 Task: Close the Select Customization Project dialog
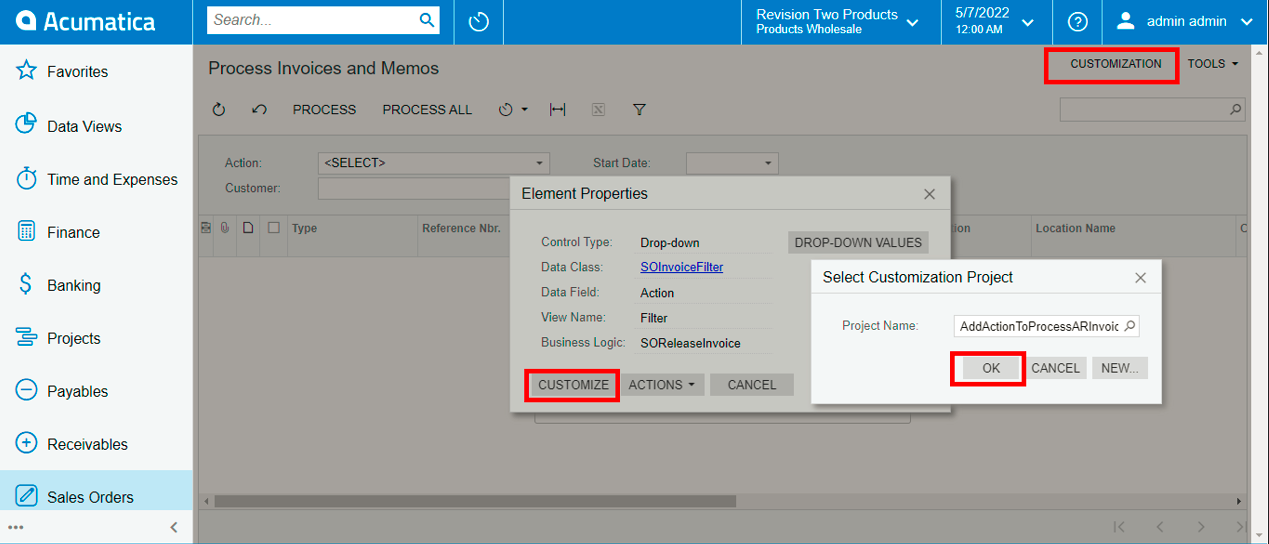pyautogui.click(x=1140, y=278)
